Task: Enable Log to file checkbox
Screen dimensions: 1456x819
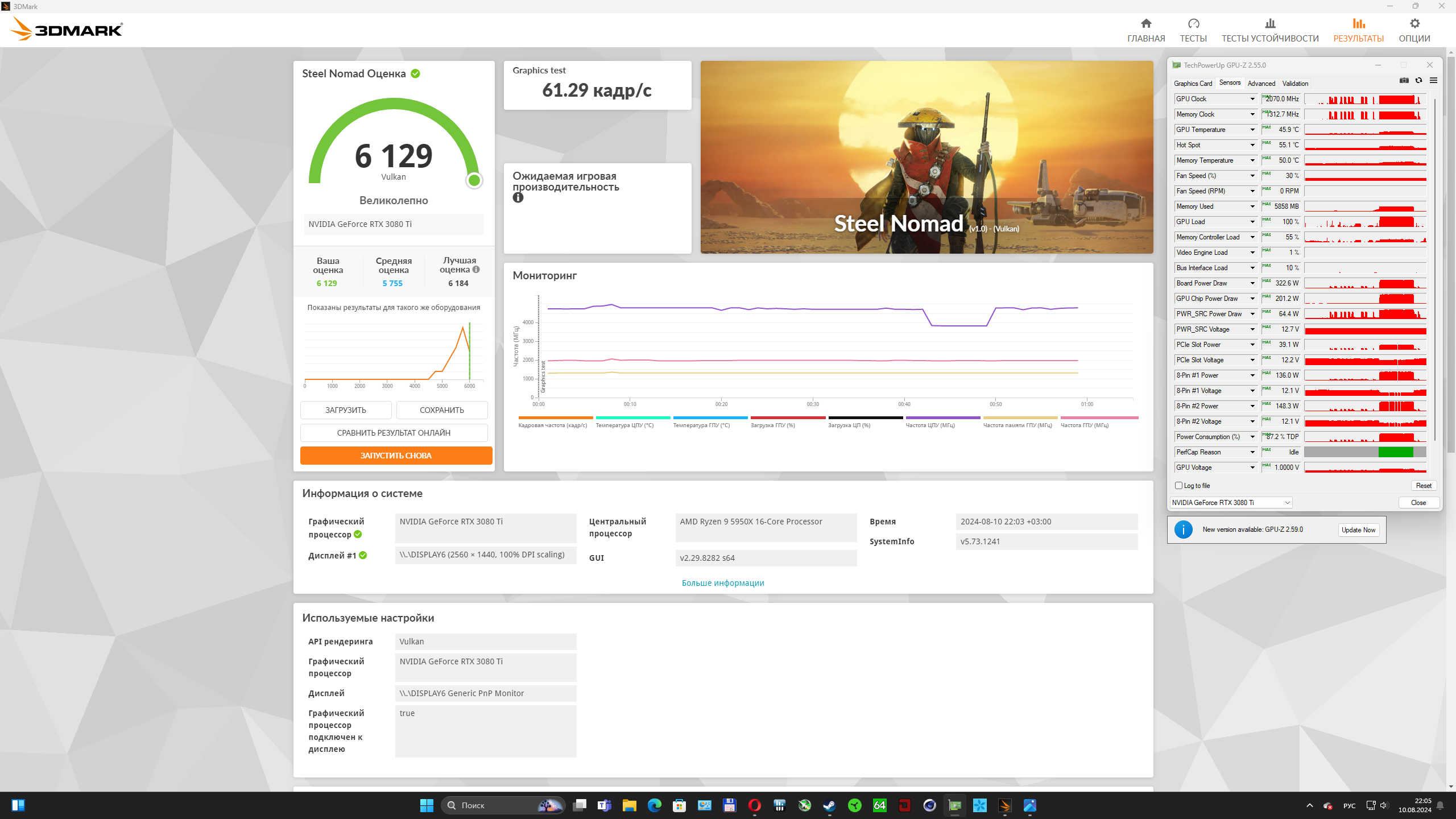Action: pos(1178,486)
